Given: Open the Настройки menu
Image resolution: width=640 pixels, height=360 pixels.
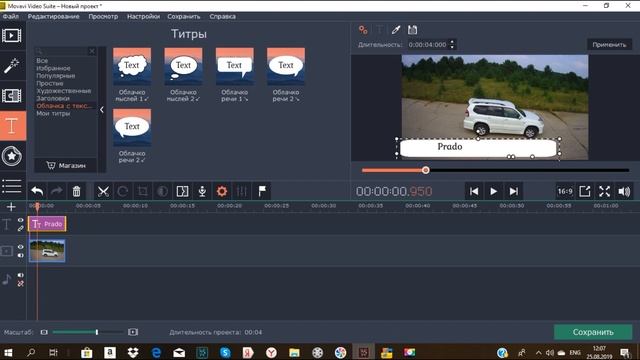Looking at the screenshot, I should (x=143, y=16).
